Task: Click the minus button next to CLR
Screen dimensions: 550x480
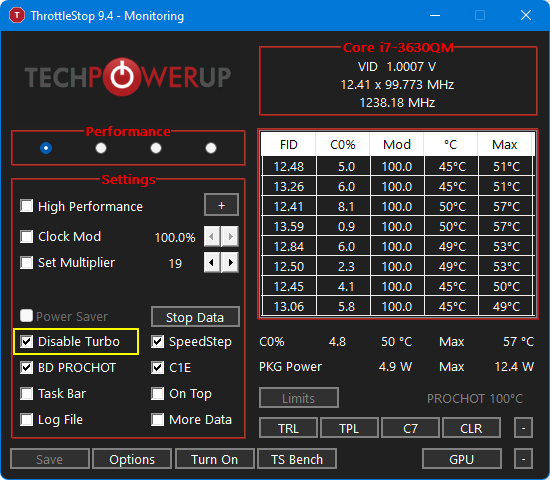Action: (523, 428)
